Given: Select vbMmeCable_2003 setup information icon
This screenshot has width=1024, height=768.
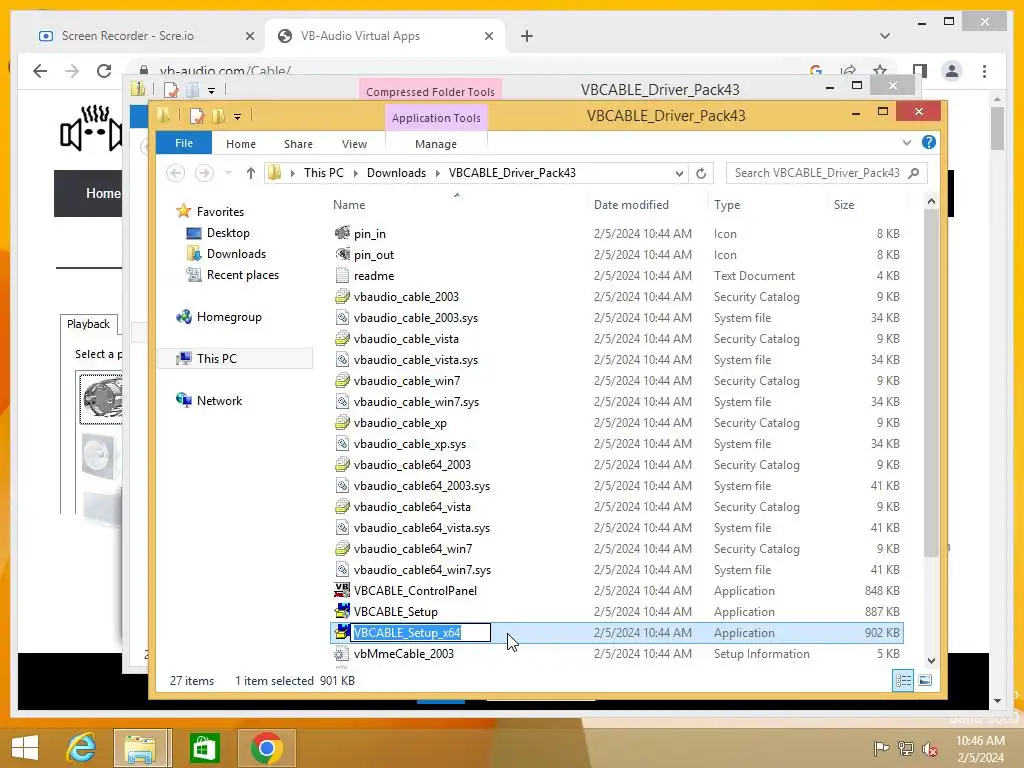Looking at the screenshot, I should point(342,653).
